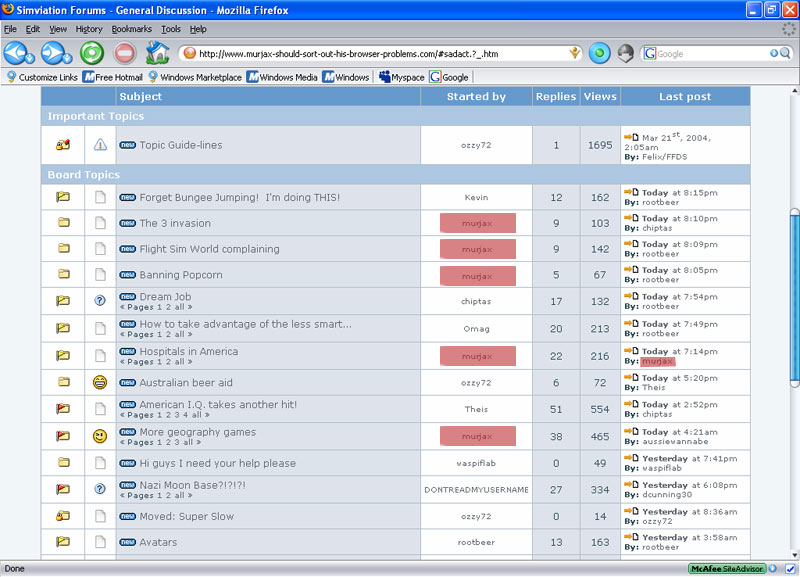Image resolution: width=800 pixels, height=577 pixels.
Task: Click the Back navigation arrow
Action: pos(15,53)
